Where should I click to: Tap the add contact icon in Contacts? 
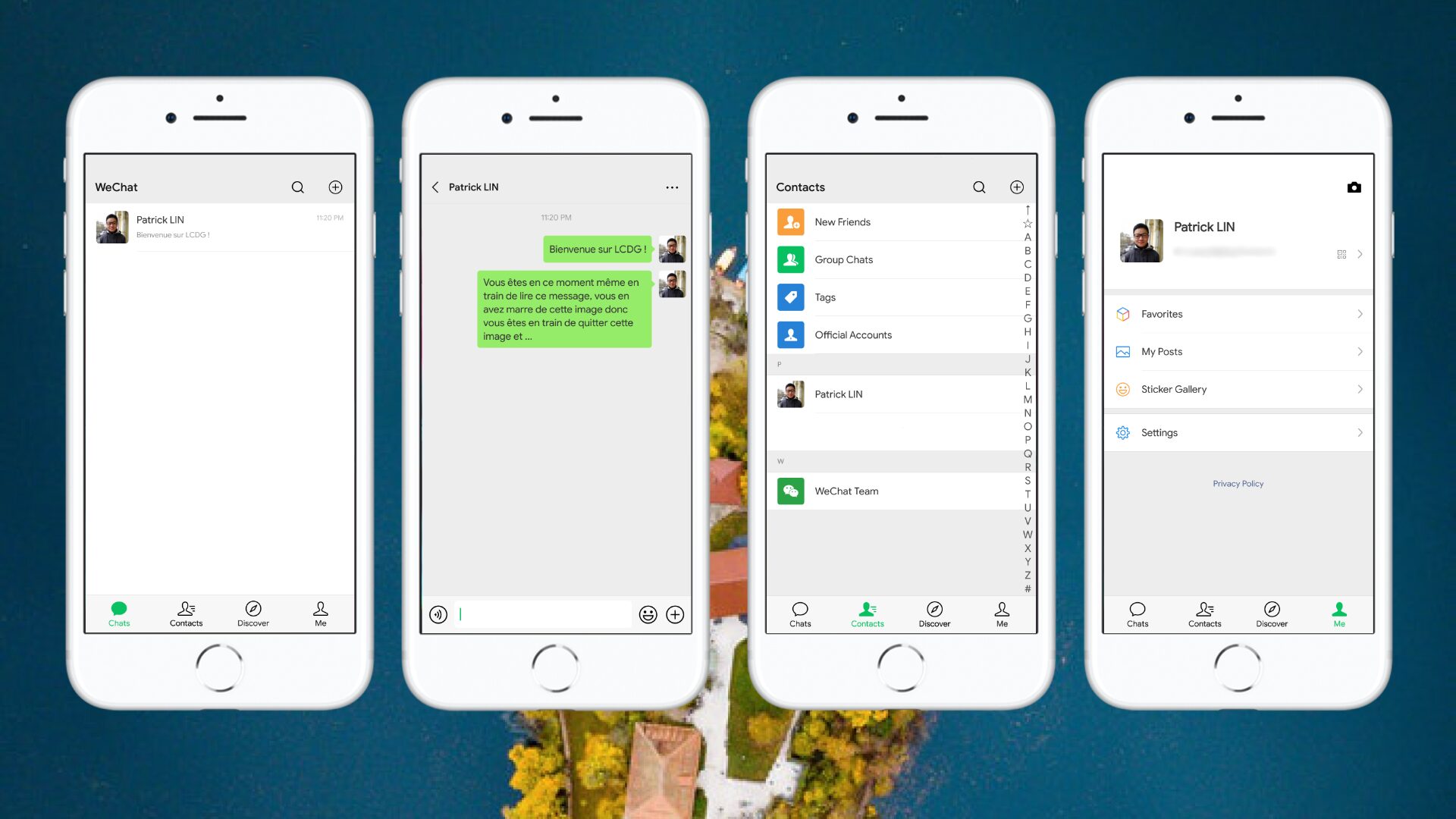(1017, 188)
